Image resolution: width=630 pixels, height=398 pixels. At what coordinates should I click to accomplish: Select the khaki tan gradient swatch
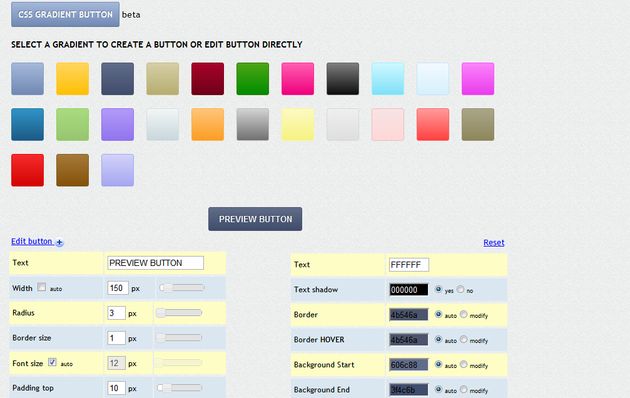click(x=163, y=79)
